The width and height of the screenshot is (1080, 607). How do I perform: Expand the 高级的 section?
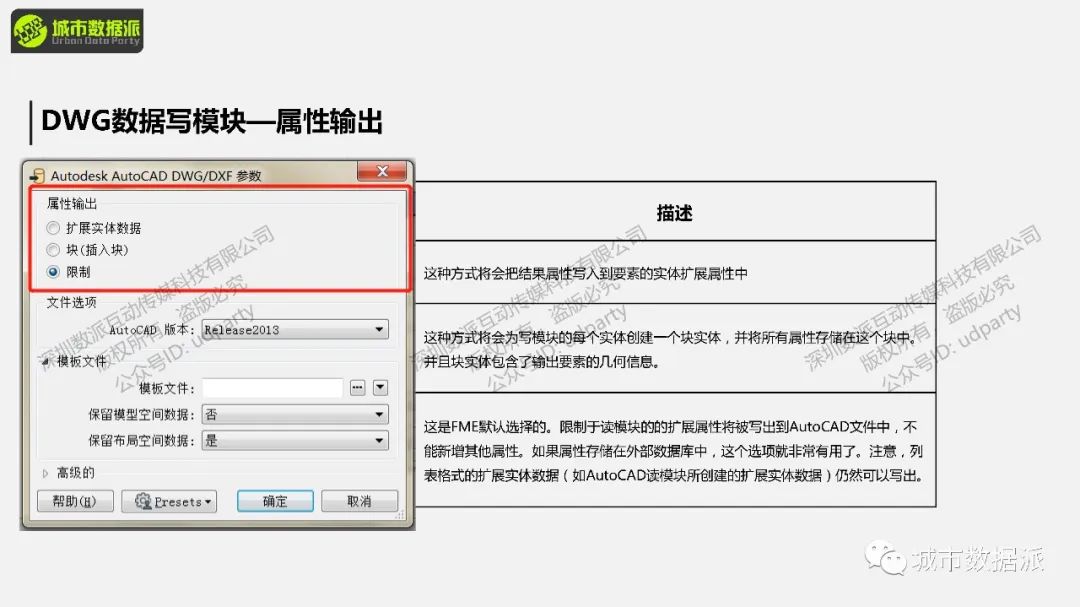click(x=45, y=473)
